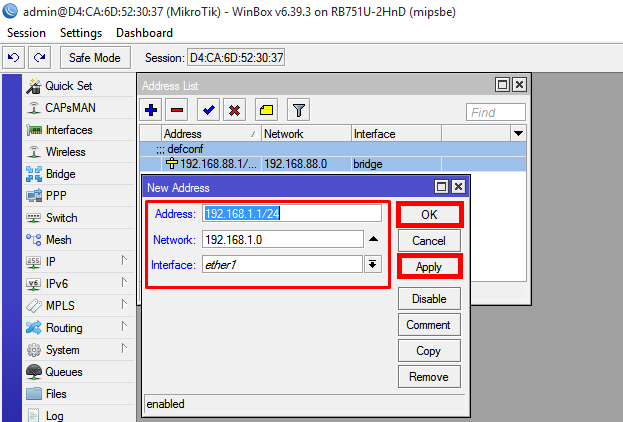Open PPP in the sidebar
This screenshot has width=623, height=422.
click(79, 196)
